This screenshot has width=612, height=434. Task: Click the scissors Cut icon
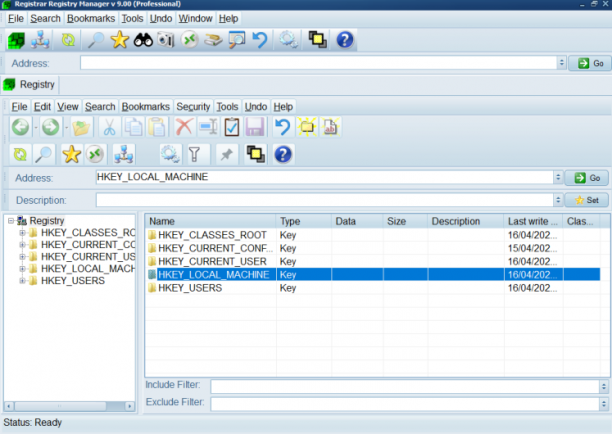point(109,127)
